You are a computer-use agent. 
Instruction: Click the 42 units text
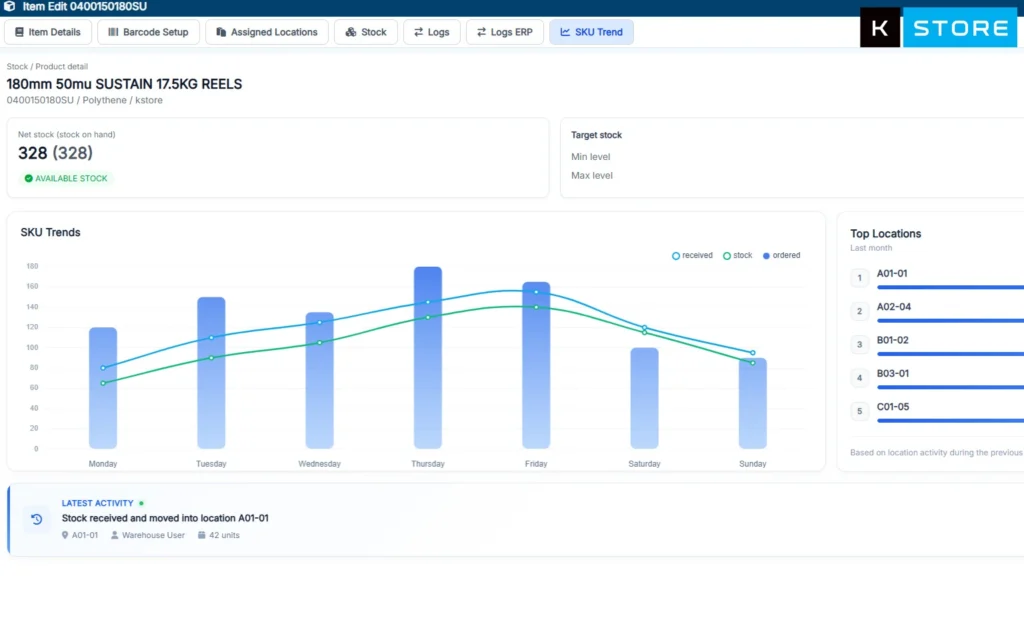[224, 535]
